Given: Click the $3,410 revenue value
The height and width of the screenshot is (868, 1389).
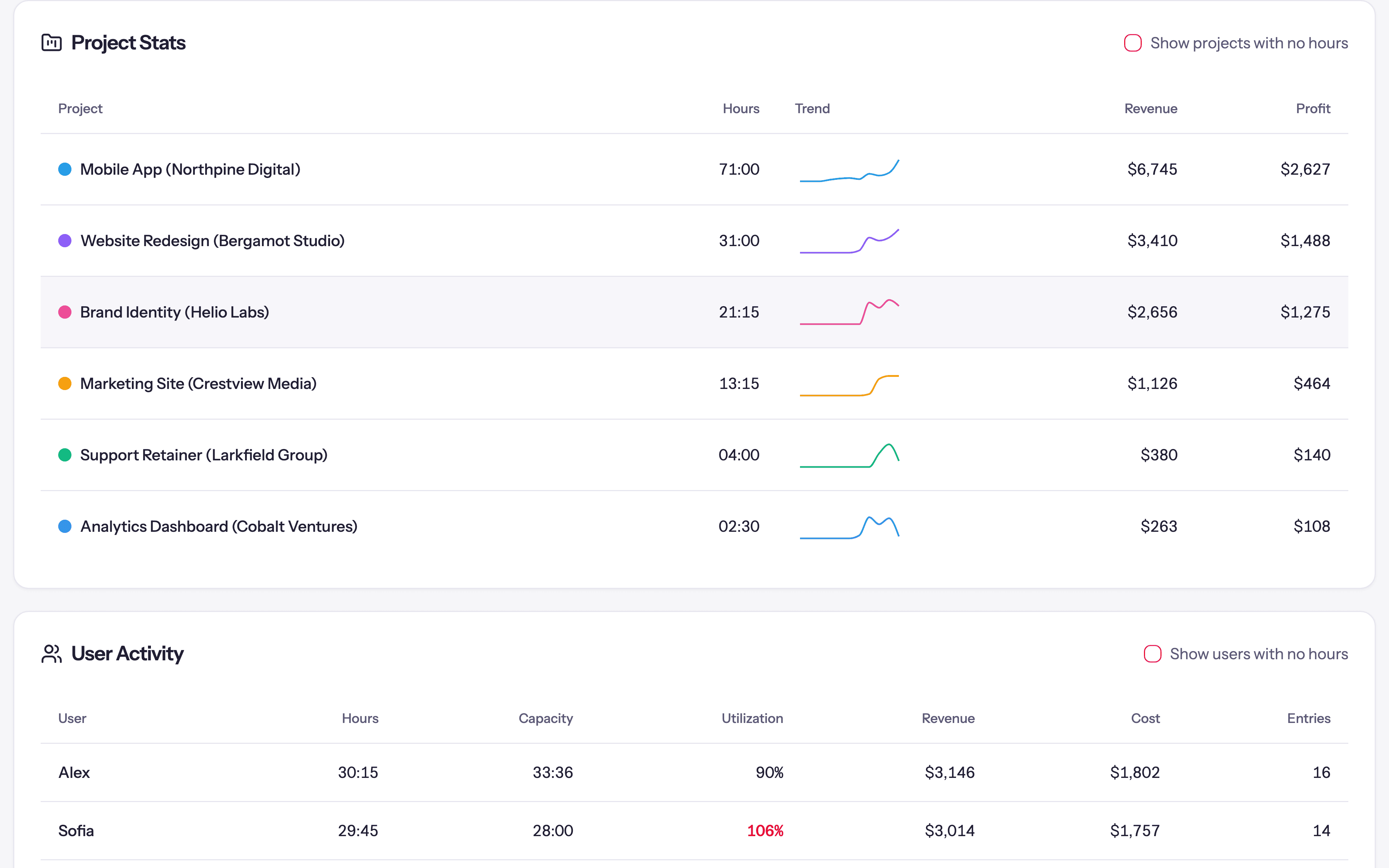Looking at the screenshot, I should (1152, 241).
